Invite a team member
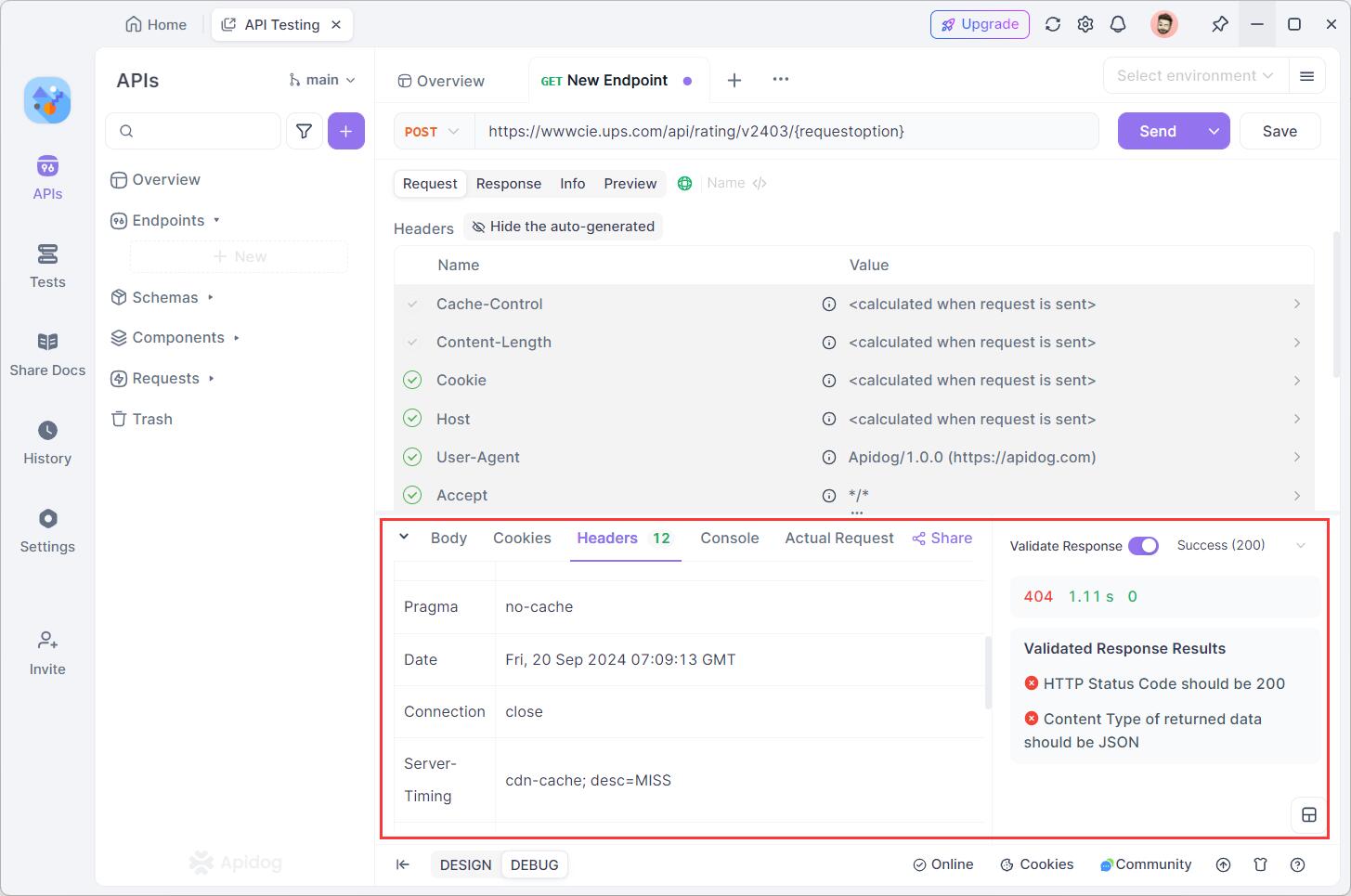Image resolution: width=1351 pixels, height=896 pixels. [x=47, y=654]
